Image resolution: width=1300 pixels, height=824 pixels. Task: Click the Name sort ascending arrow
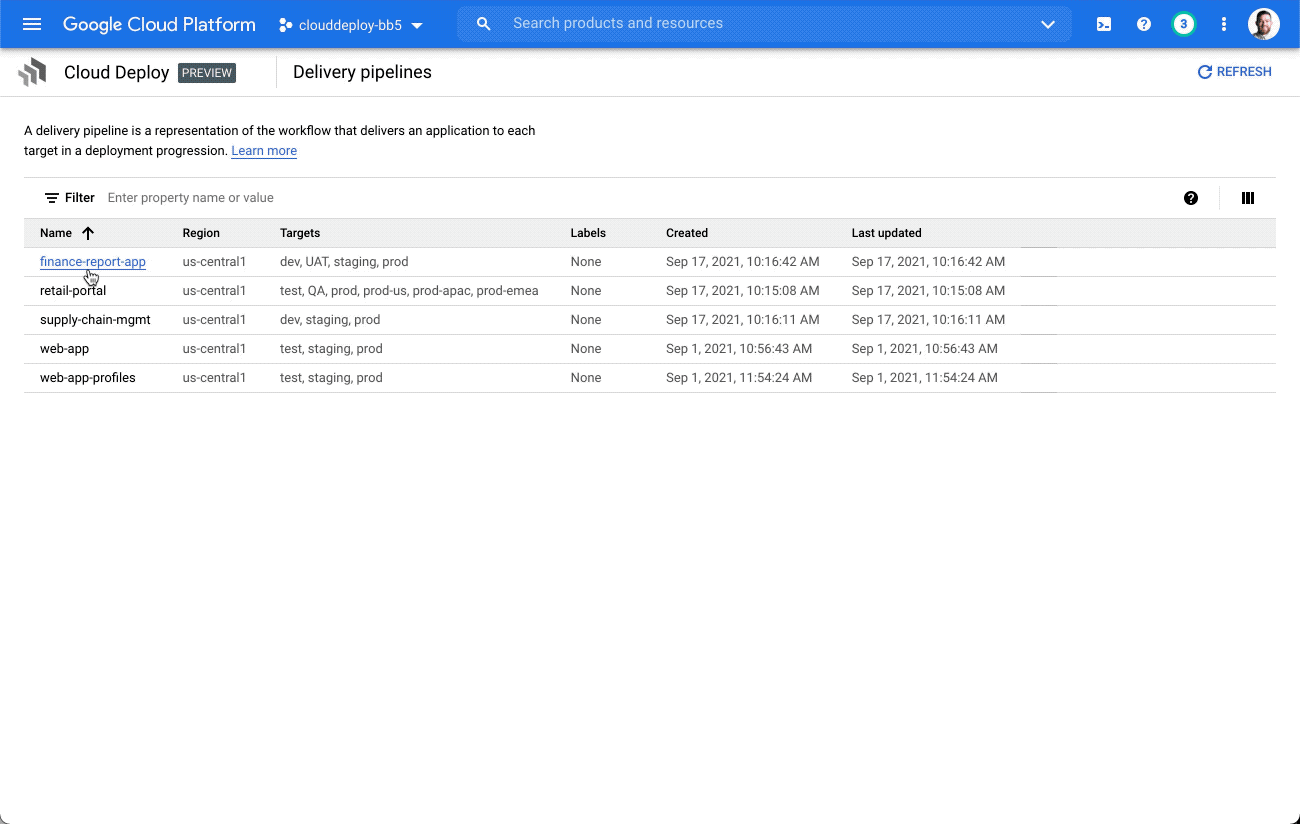[x=88, y=233]
